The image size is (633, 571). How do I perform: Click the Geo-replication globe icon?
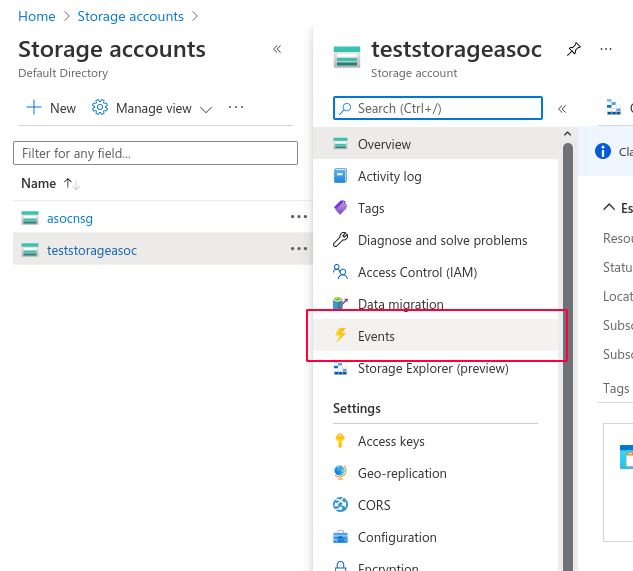coord(340,472)
